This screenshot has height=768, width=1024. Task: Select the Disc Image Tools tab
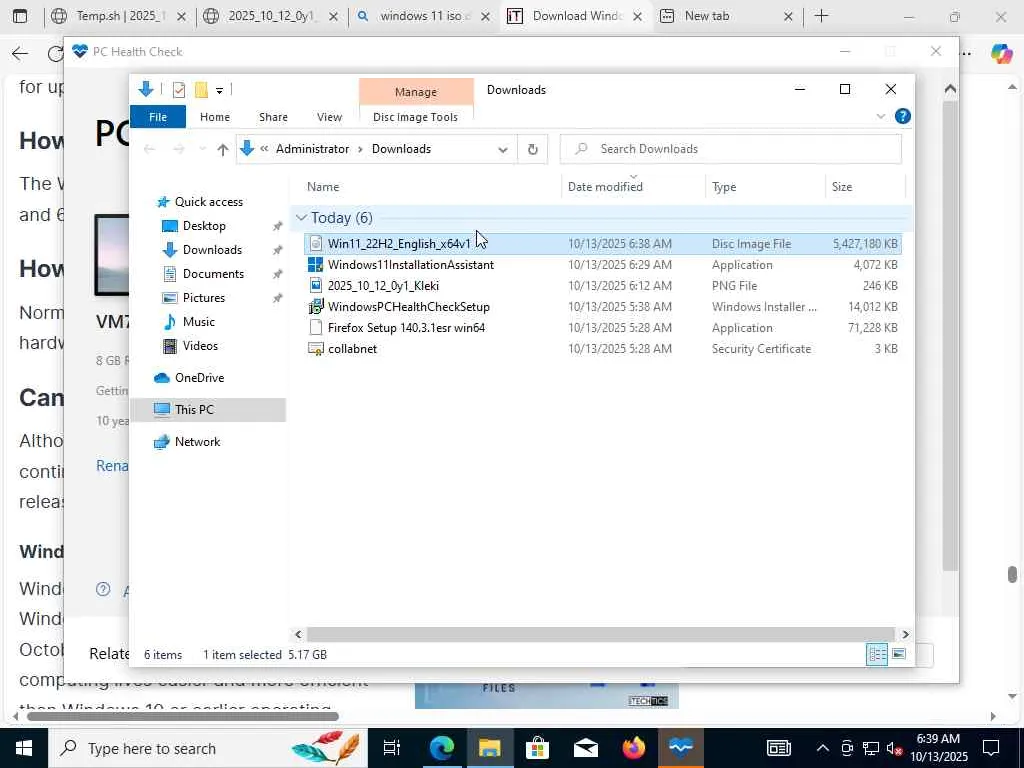click(415, 117)
